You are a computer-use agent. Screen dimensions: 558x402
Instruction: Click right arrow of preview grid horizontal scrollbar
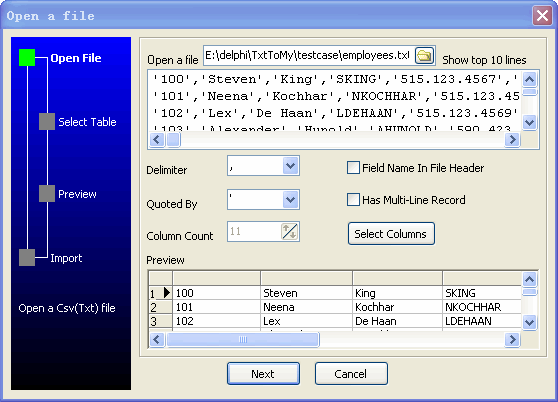point(512,339)
